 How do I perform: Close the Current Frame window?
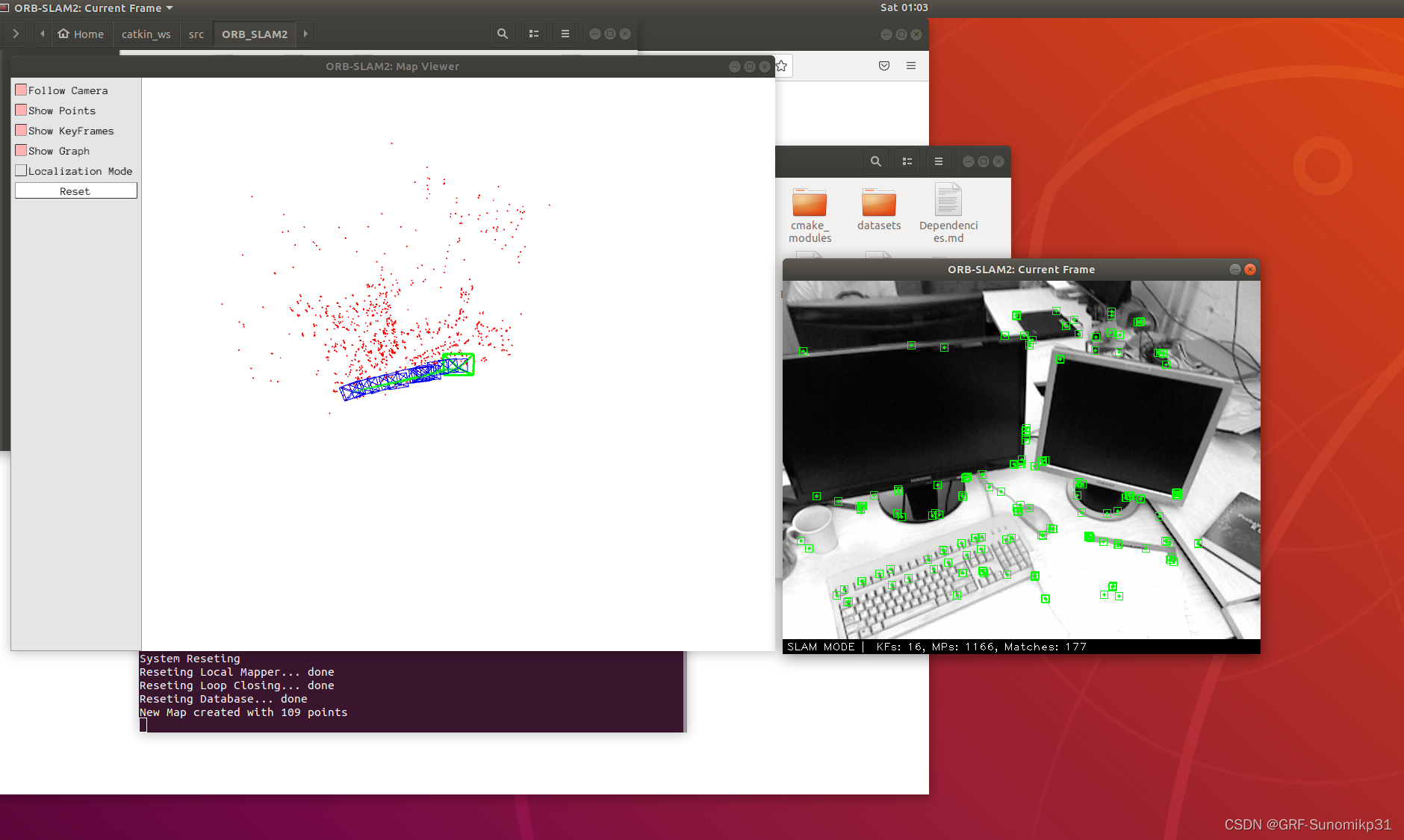click(1250, 270)
